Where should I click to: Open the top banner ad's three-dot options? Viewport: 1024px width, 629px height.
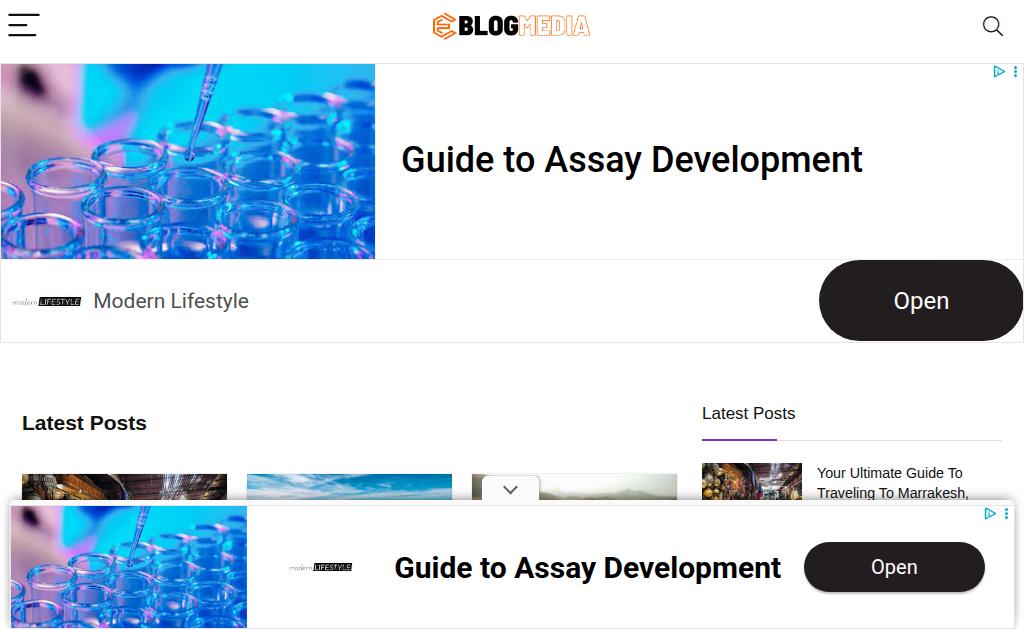1015,72
